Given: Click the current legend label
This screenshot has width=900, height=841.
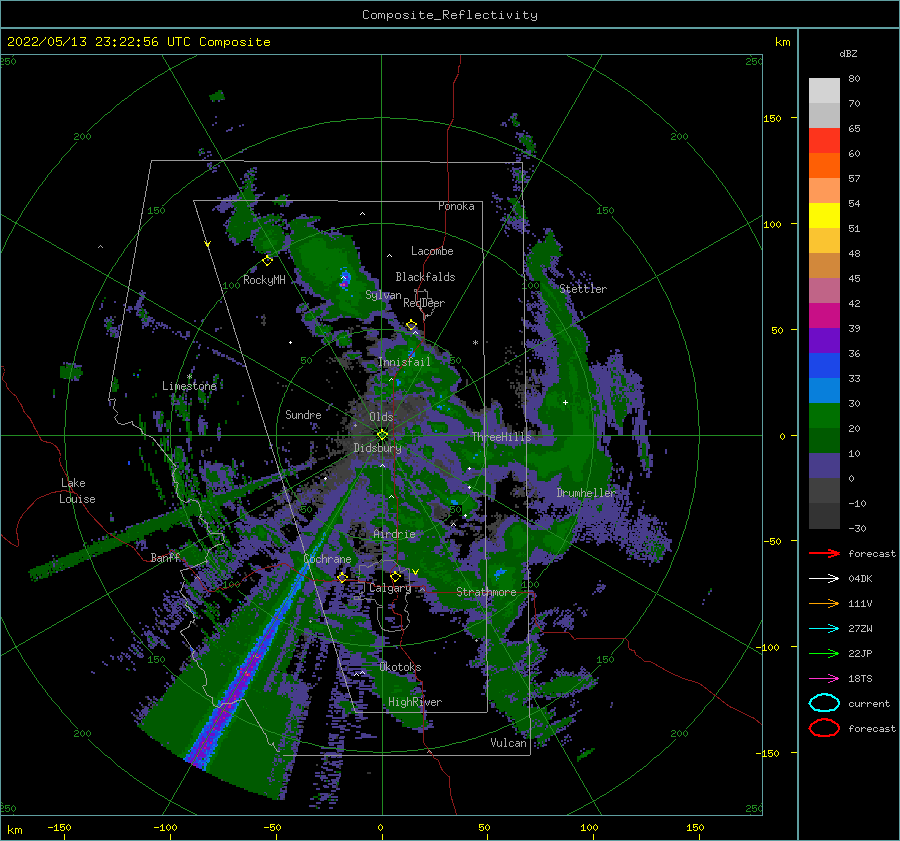Looking at the screenshot, I should [x=869, y=703].
